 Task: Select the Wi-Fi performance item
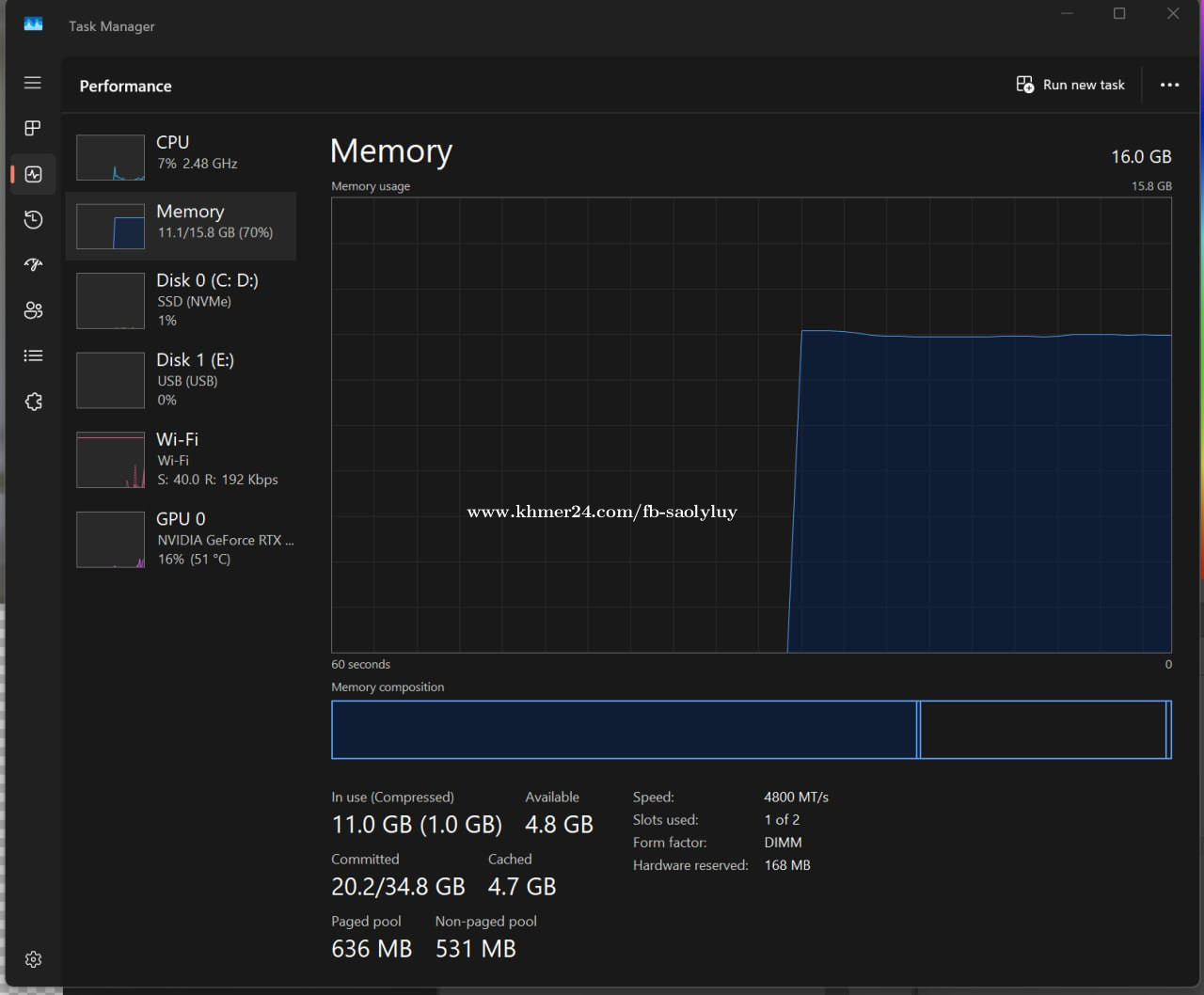point(181,459)
